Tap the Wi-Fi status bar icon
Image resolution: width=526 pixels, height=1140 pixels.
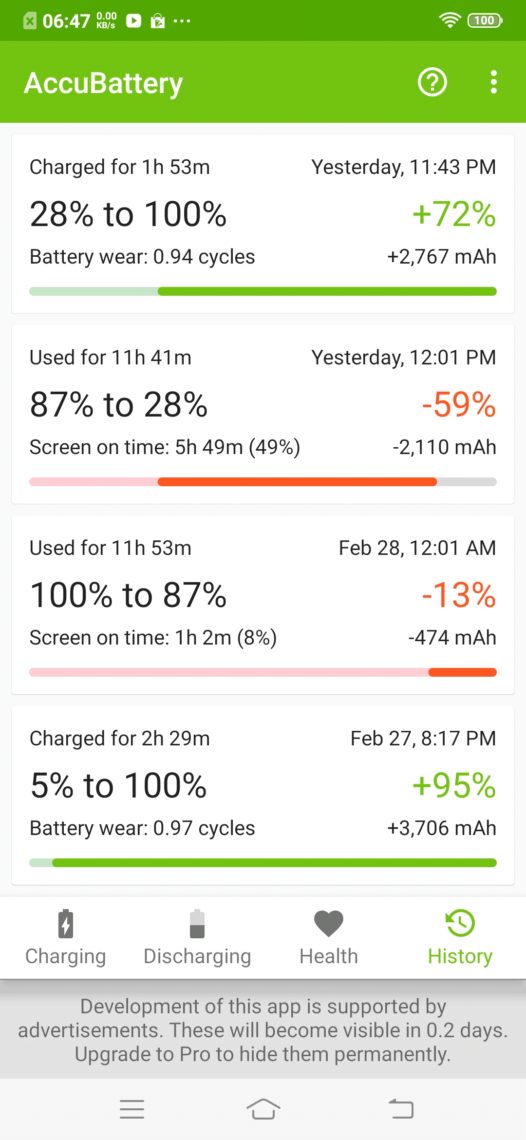tap(450, 21)
